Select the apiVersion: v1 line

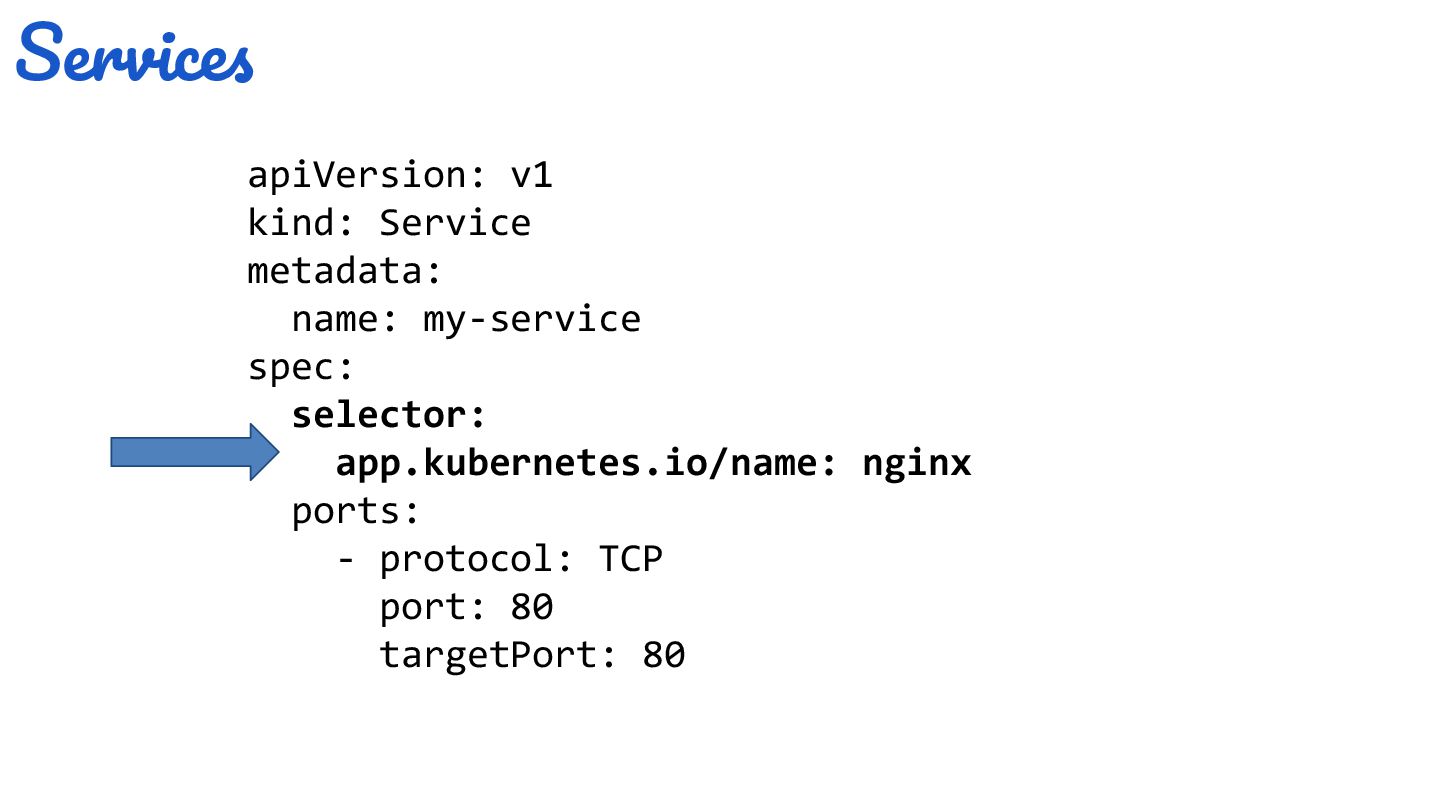pos(400,176)
